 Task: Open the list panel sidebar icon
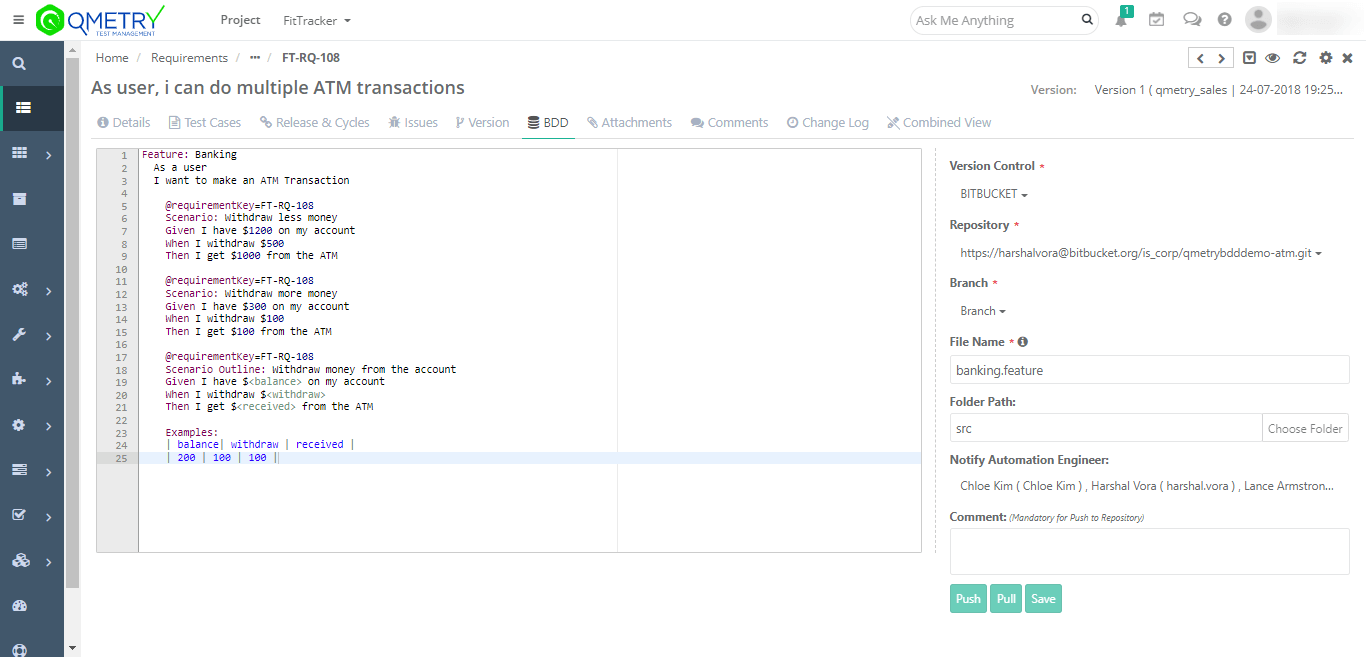[x=19, y=243]
